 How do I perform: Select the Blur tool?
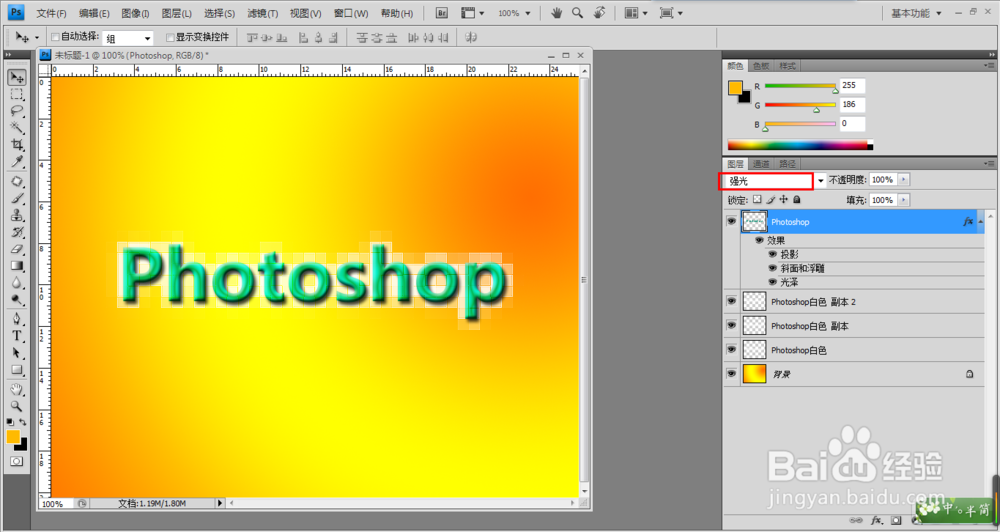(x=17, y=283)
